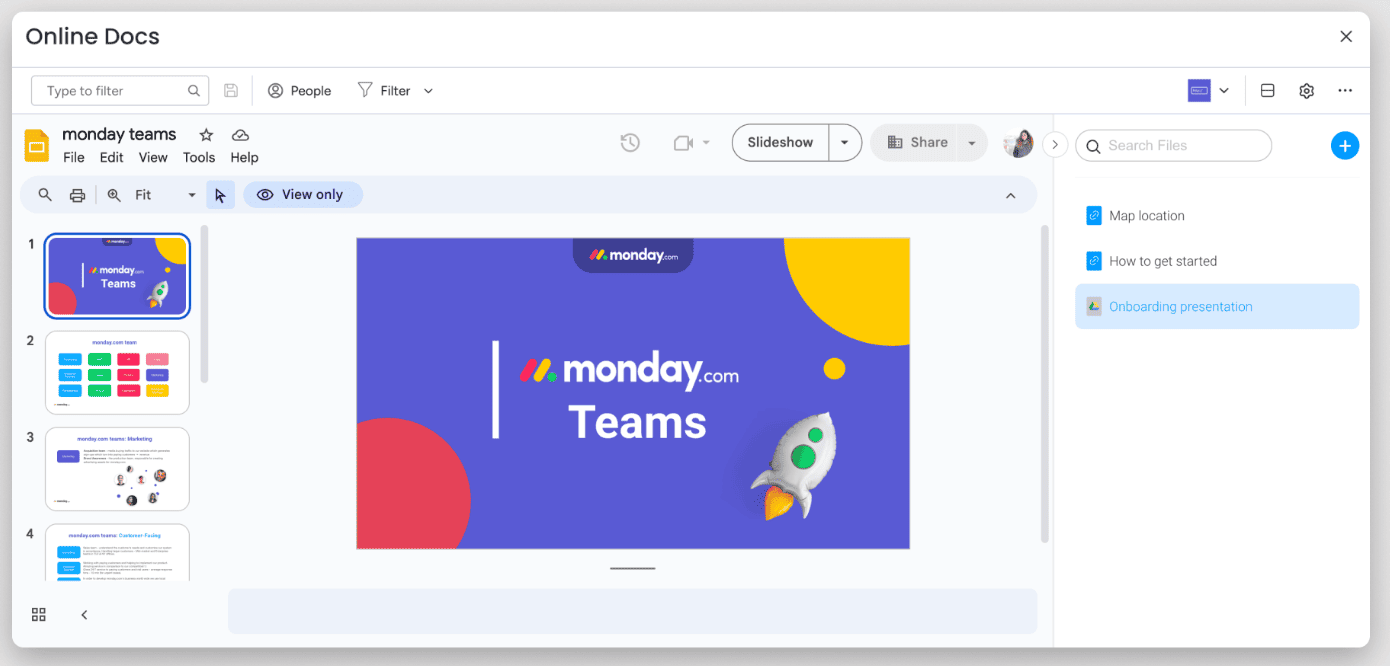The image size is (1390, 666).
Task: Select the Print icon
Action: 78,194
